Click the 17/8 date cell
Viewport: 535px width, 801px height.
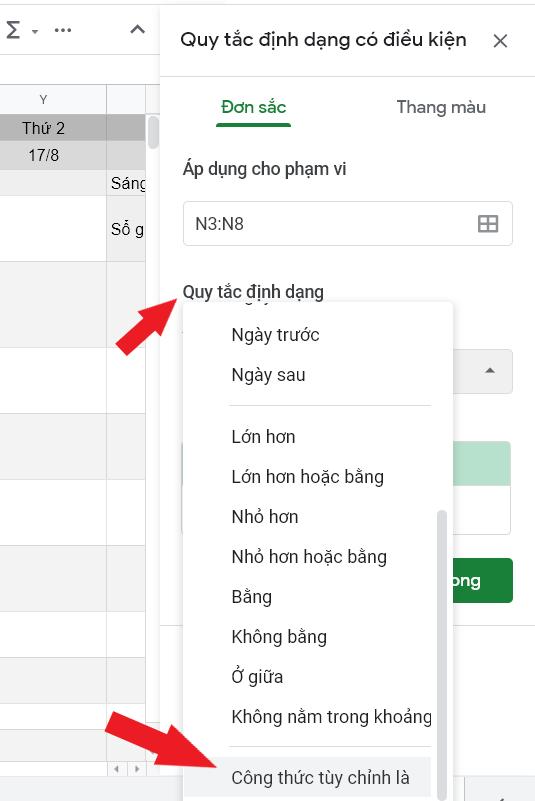[x=43, y=155]
